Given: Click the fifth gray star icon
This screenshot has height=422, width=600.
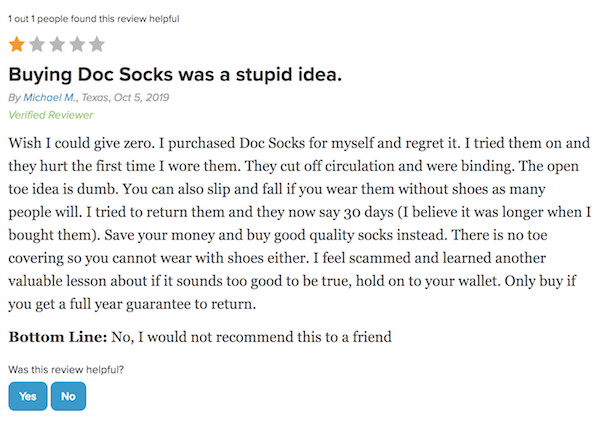Looking at the screenshot, I should coord(97,44).
